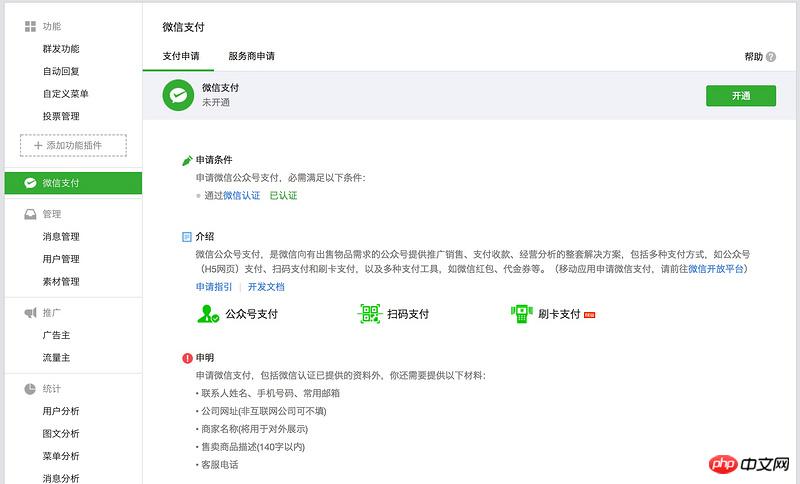Click the 公众号支付 label
This screenshot has height=484, width=800.
click(x=252, y=314)
